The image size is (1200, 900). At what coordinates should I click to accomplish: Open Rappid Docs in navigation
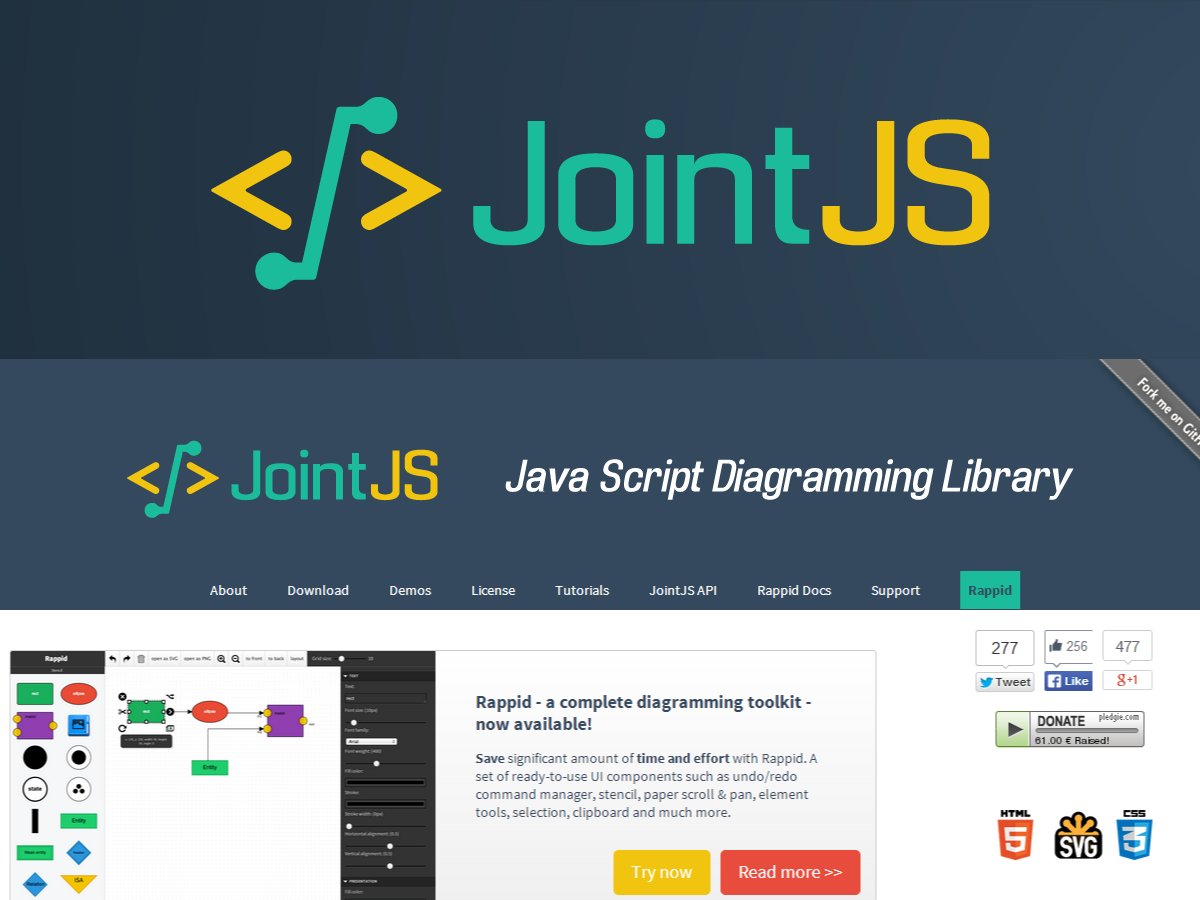tap(794, 590)
